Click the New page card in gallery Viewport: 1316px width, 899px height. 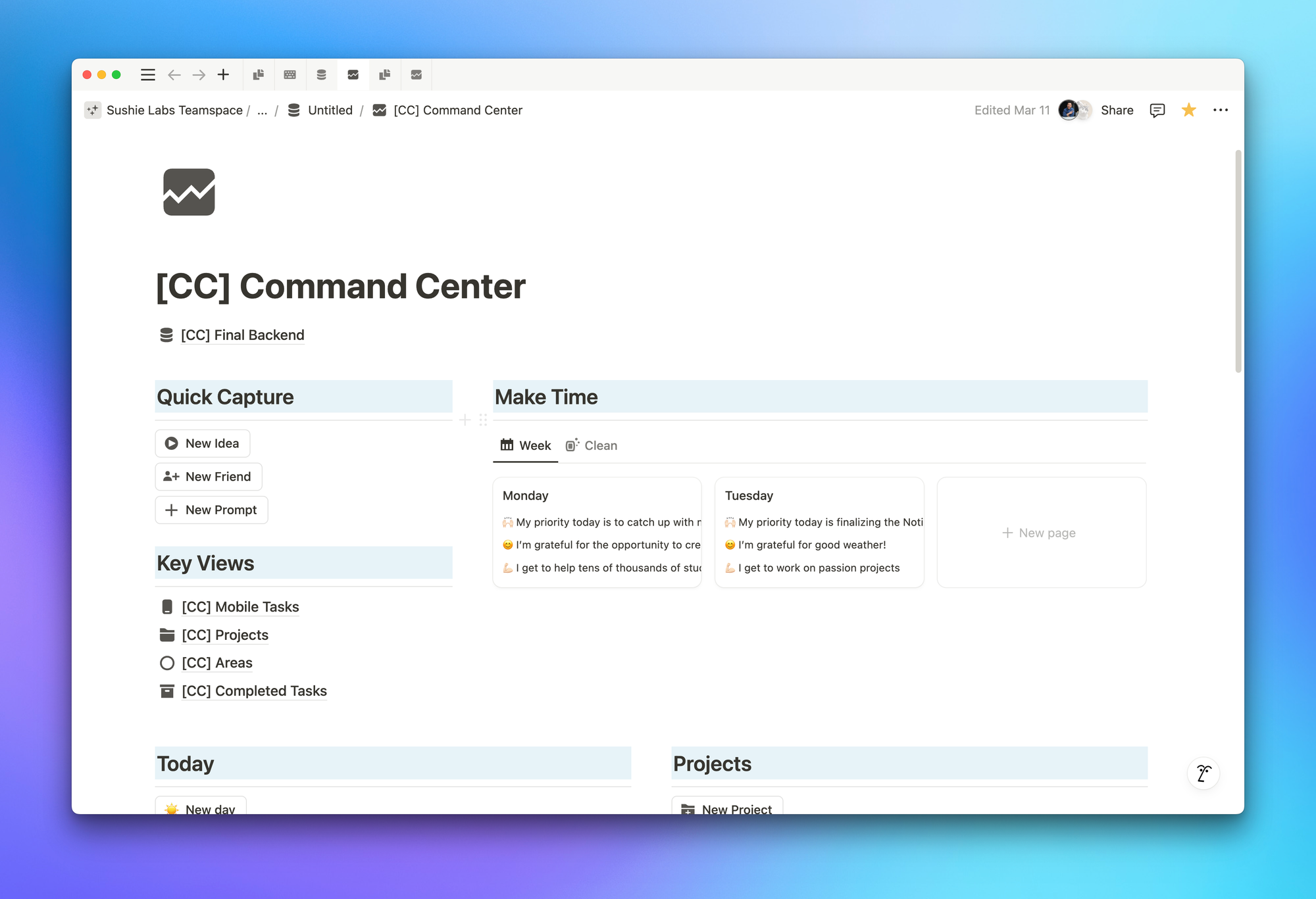(1041, 533)
